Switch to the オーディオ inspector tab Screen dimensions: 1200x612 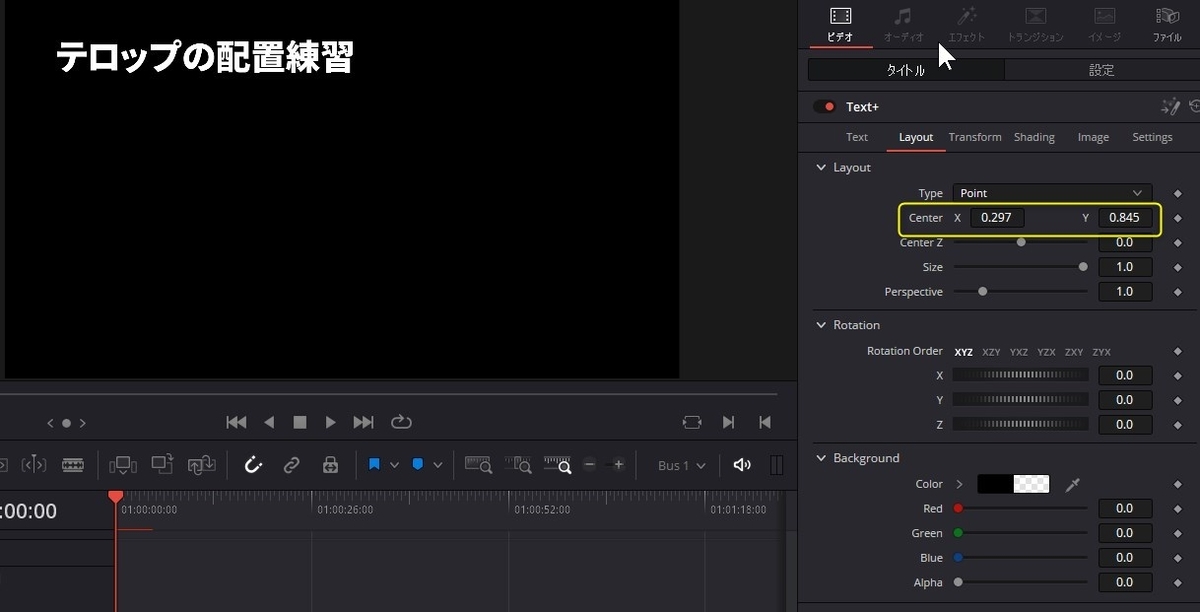(903, 25)
